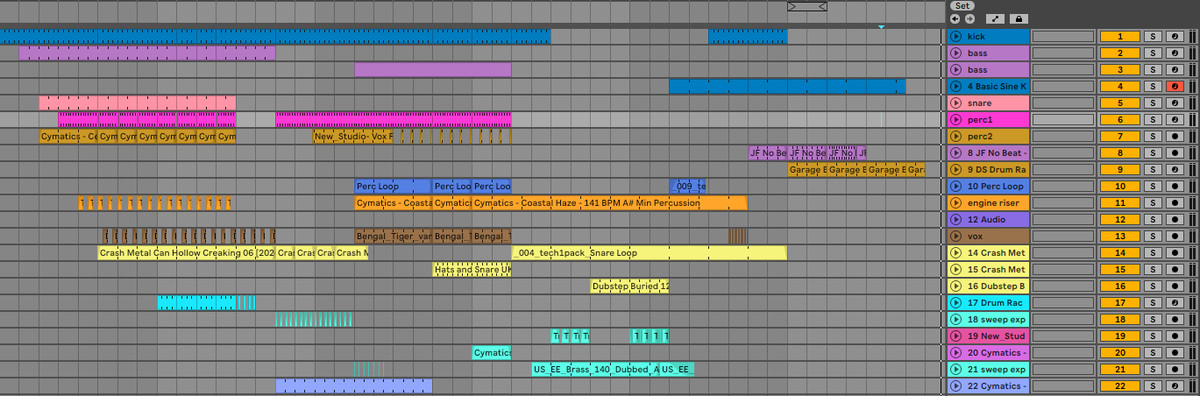Unfold the vox track
1200x396 pixels.
tap(956, 236)
